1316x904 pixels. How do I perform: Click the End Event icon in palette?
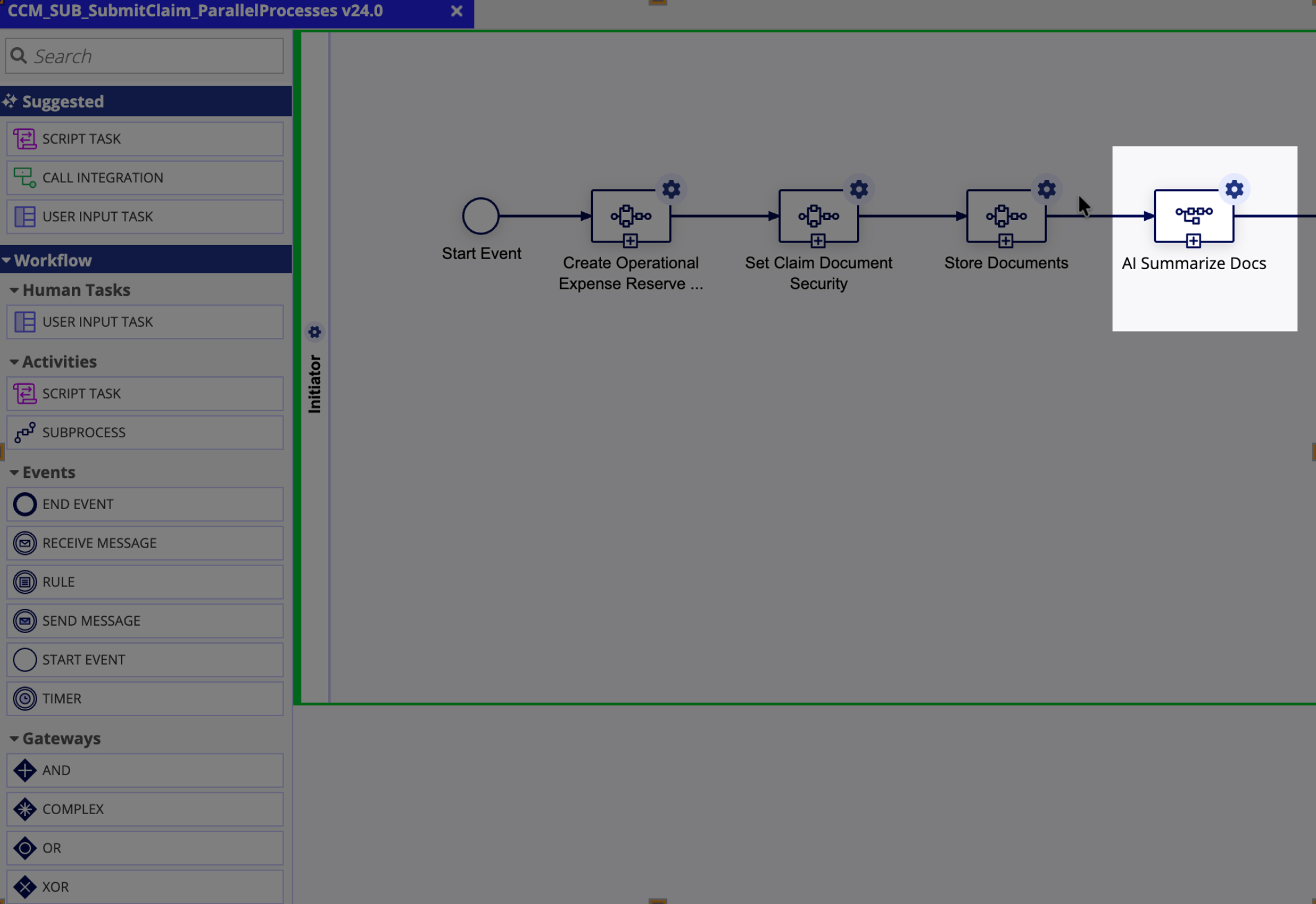point(25,504)
